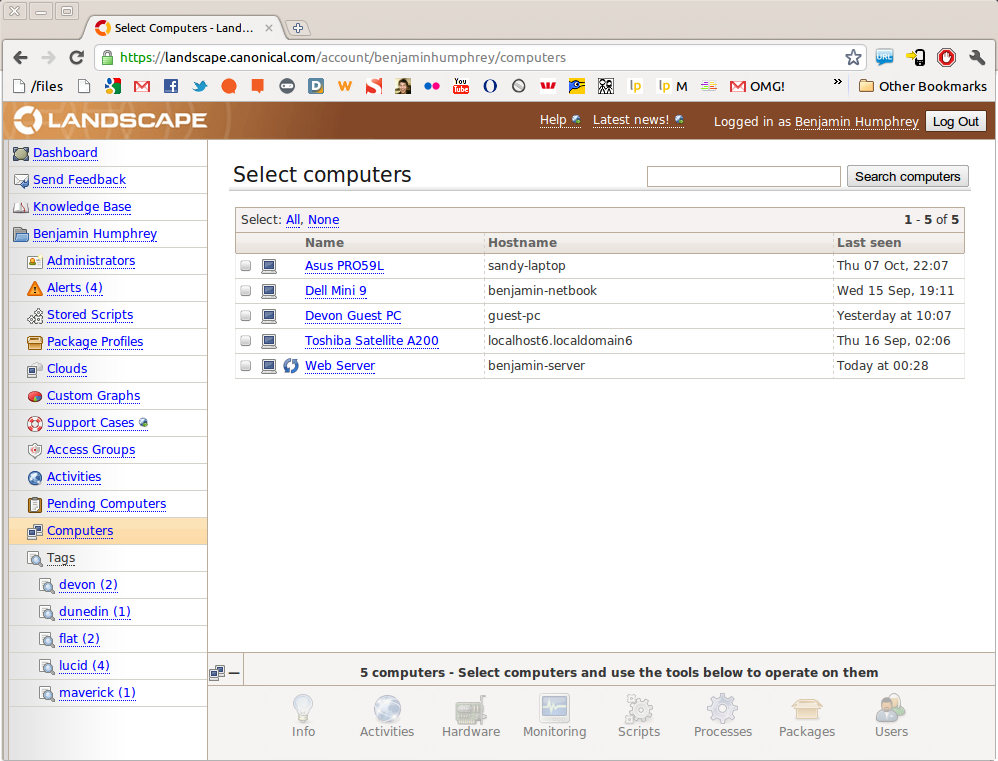
Task: Open the Facebook bookmark icon
Action: [171, 86]
